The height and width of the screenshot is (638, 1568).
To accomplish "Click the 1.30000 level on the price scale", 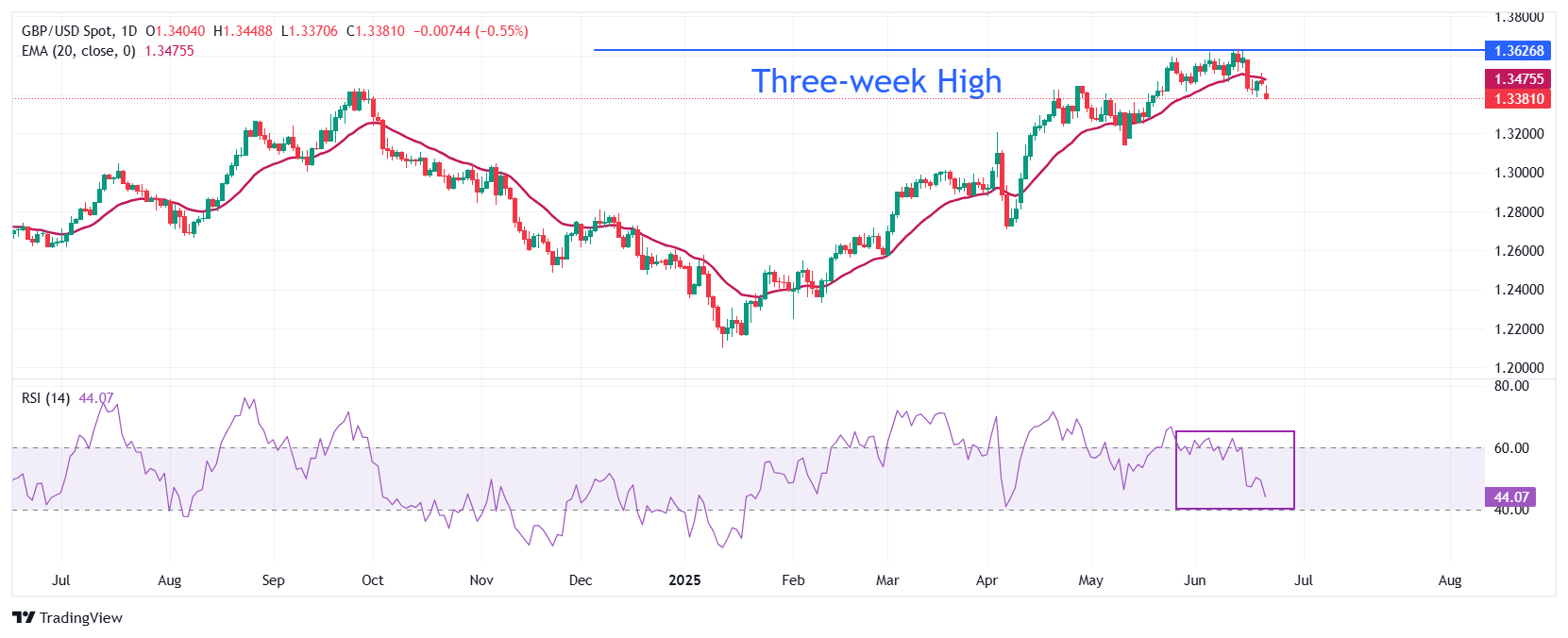I will tap(1519, 173).
